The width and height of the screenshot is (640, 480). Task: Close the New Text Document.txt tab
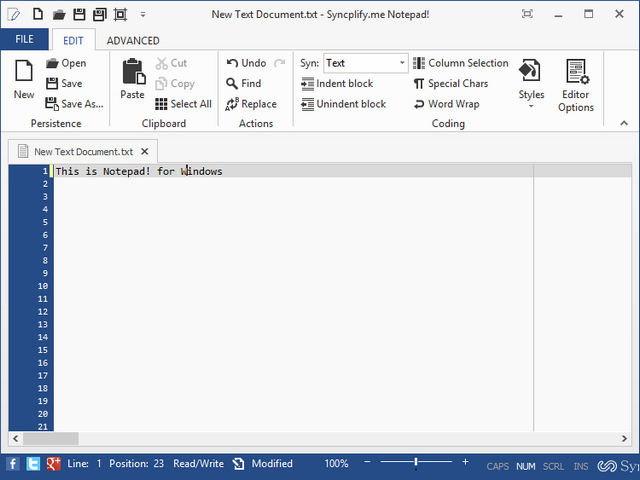coord(144,151)
